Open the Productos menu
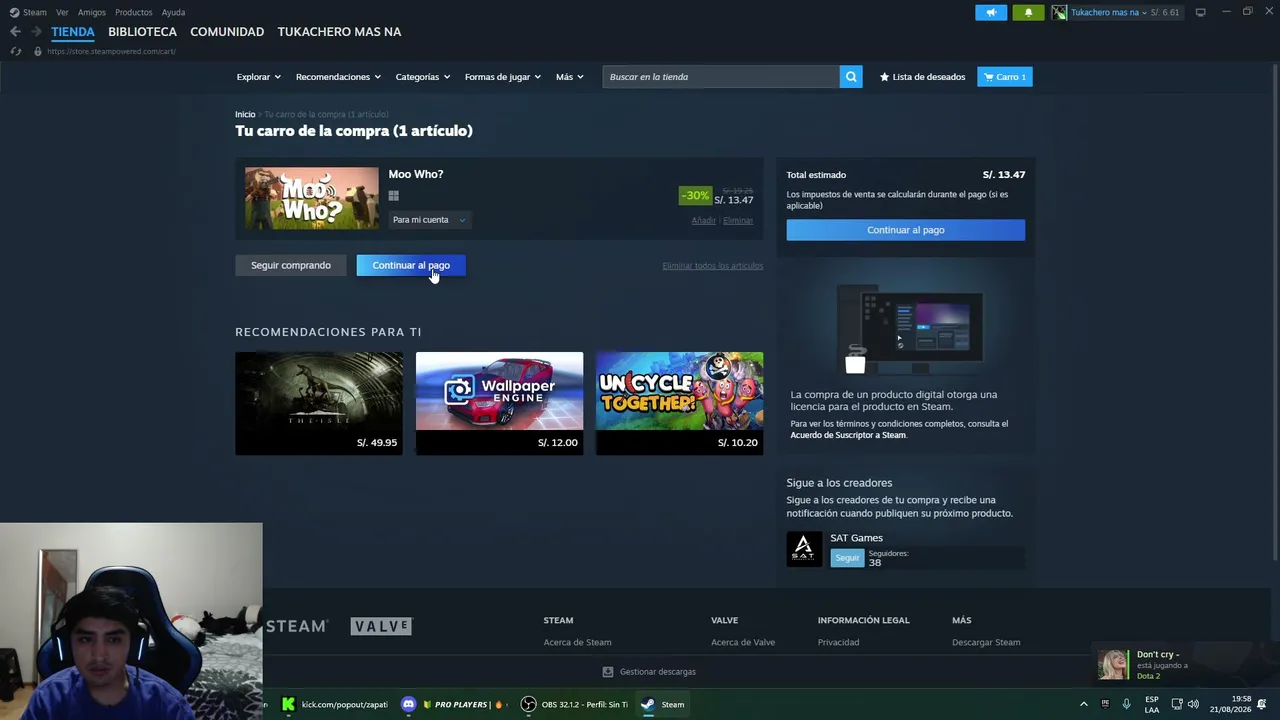 coord(134,12)
